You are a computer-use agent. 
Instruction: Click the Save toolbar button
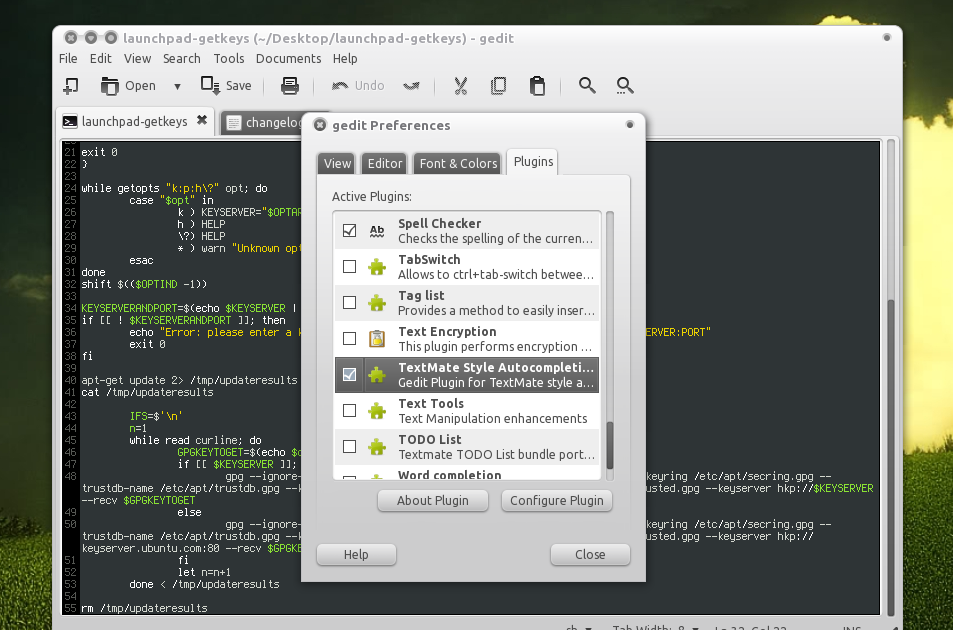click(226, 86)
